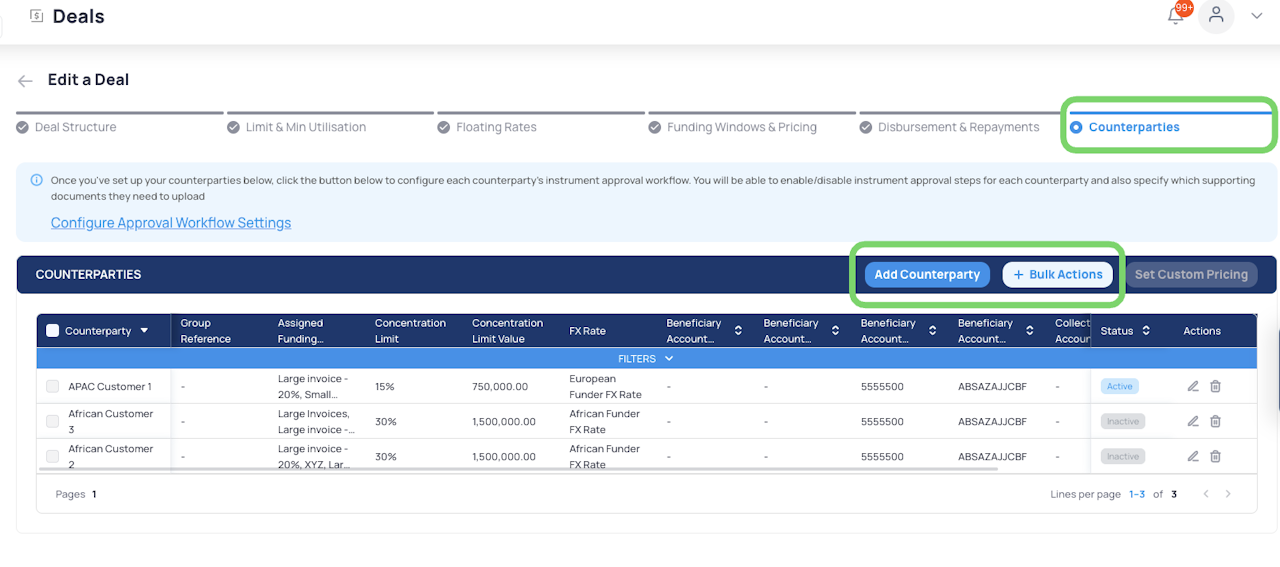Click the notifications bell icon
Screen dimensions: 1280x567
(x=1176, y=16)
